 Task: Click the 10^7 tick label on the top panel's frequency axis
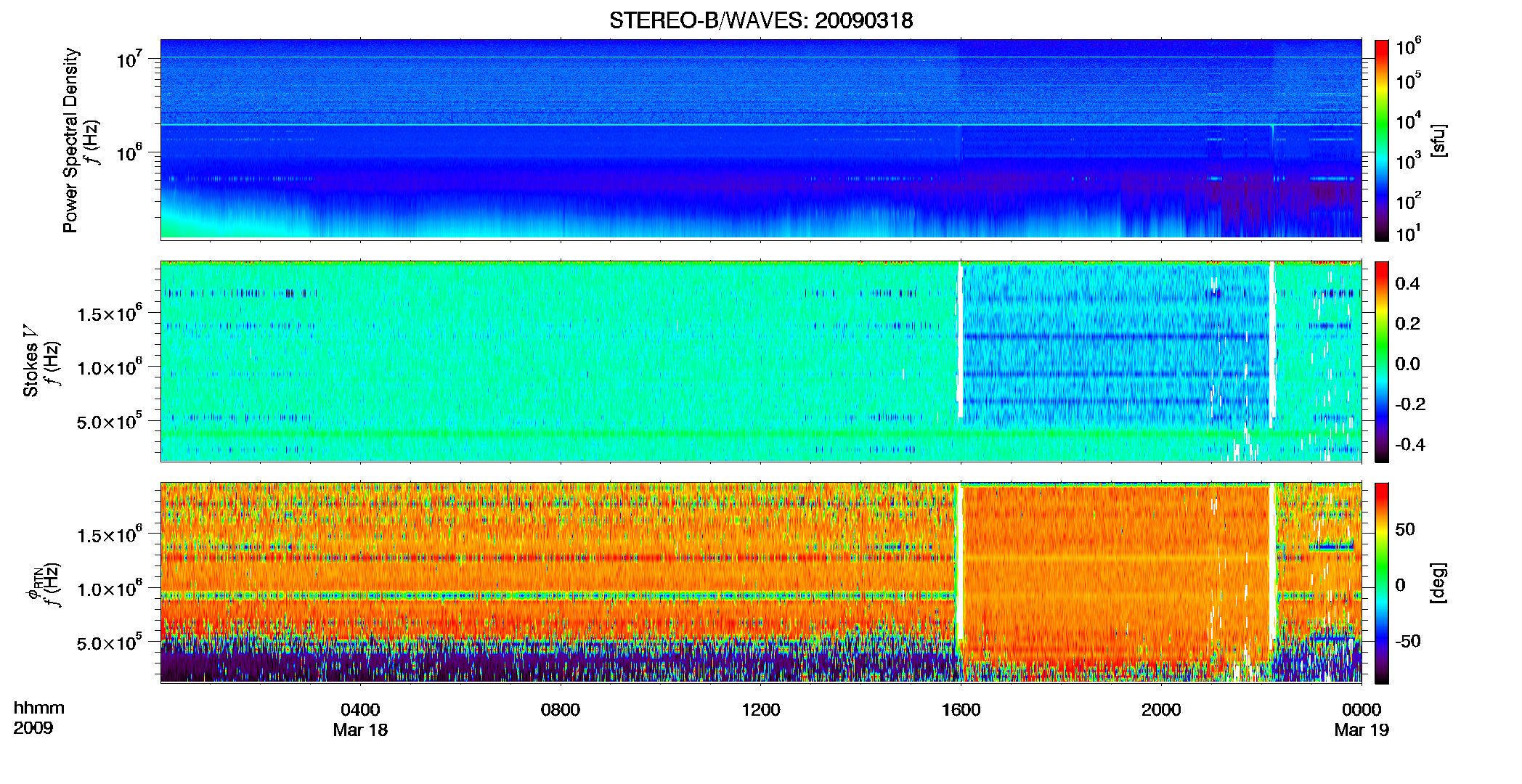coord(130,59)
